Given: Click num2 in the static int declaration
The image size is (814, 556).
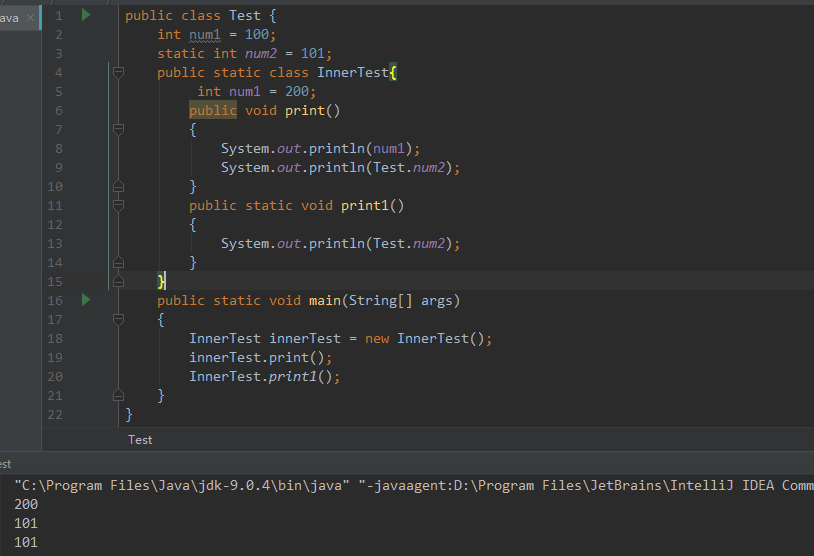Looking at the screenshot, I should point(261,53).
